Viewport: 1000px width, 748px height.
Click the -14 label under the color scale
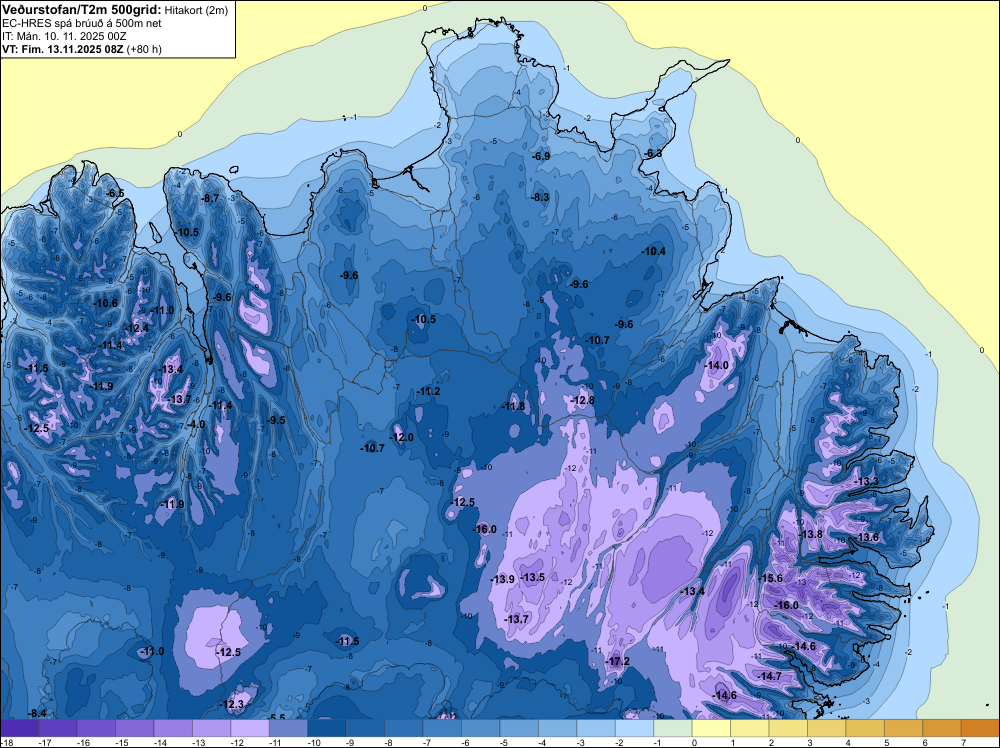coord(159,742)
